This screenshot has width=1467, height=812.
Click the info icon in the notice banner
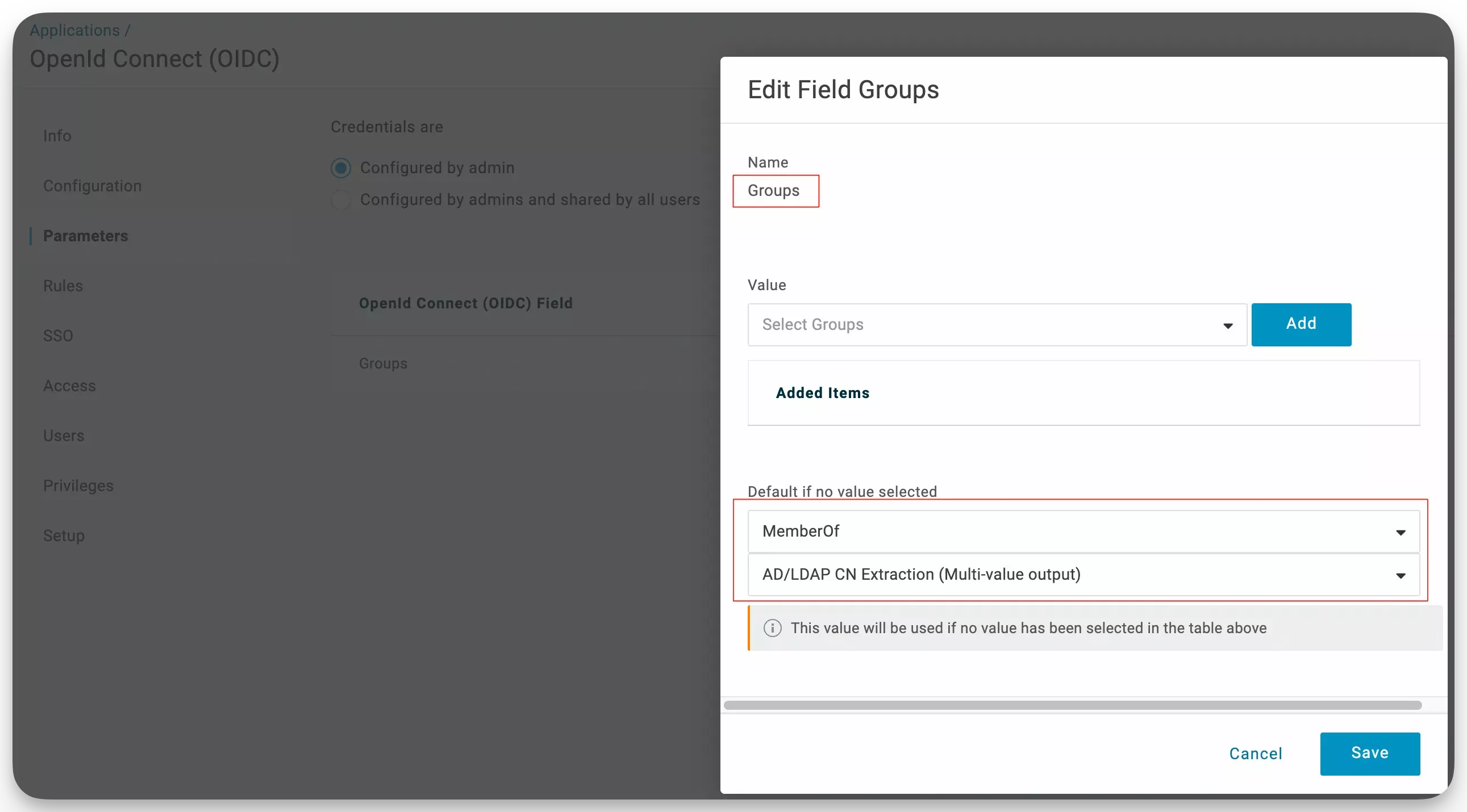coord(772,628)
